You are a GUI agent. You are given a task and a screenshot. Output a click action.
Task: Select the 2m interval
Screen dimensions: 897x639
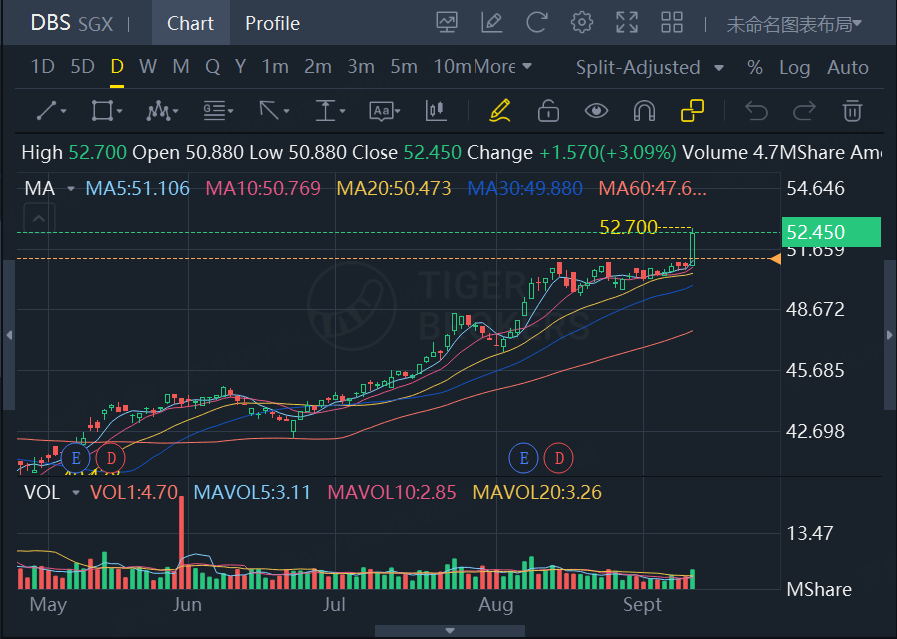pos(317,67)
